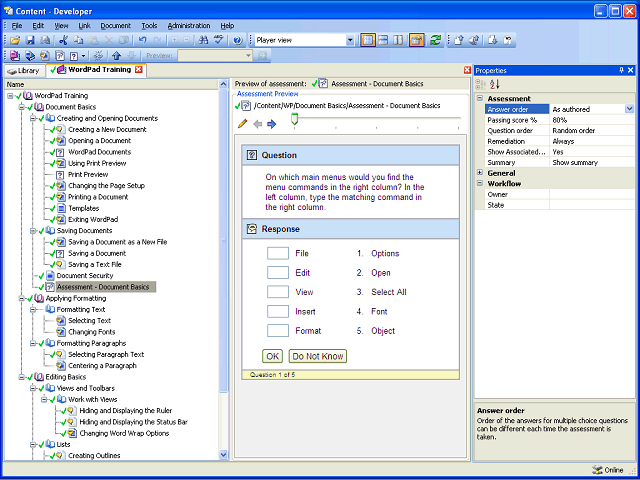Select the Document Security tree item
The image size is (640, 480).
[85, 276]
